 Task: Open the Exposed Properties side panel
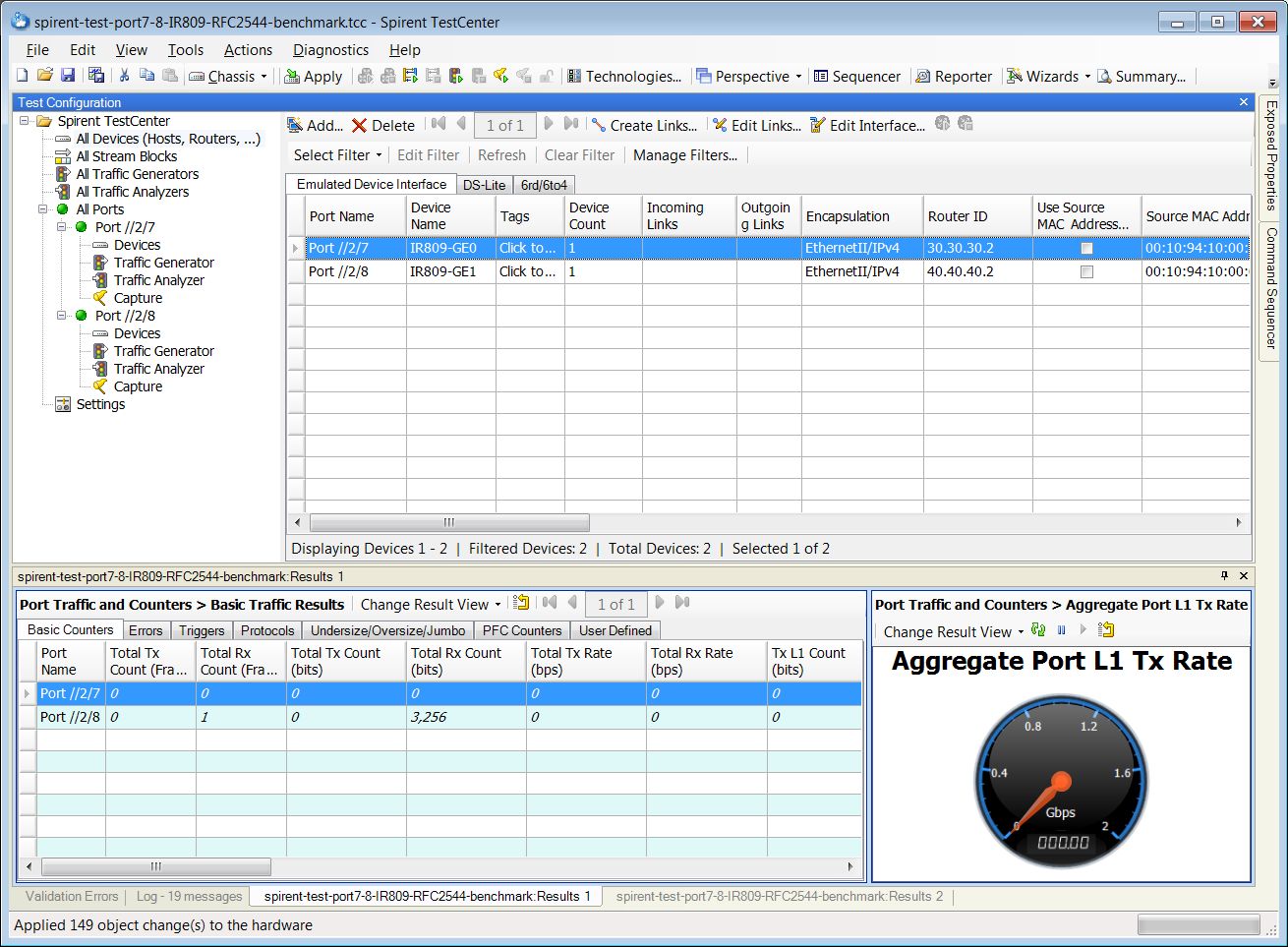point(1270,156)
